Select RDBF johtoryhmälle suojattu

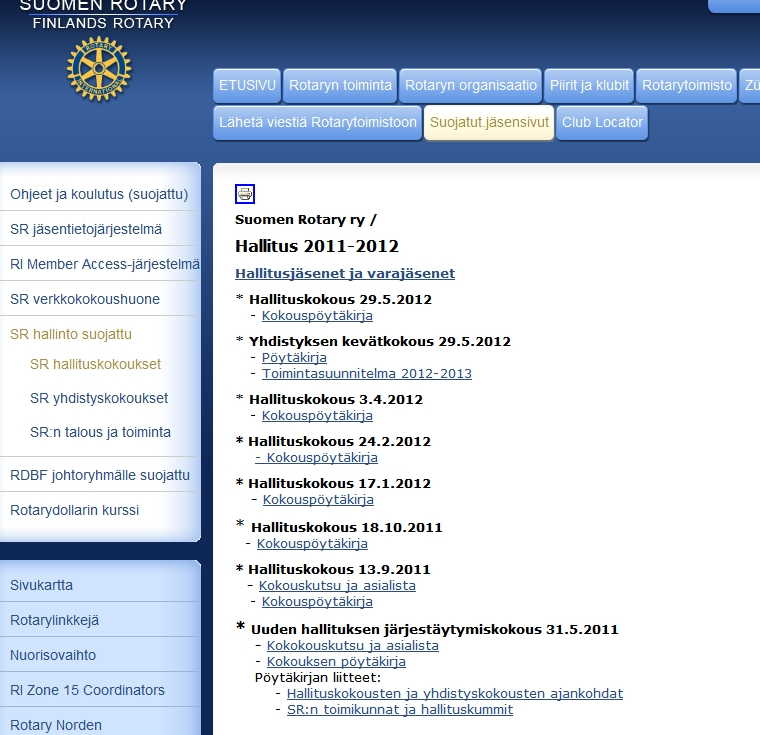tap(99, 475)
